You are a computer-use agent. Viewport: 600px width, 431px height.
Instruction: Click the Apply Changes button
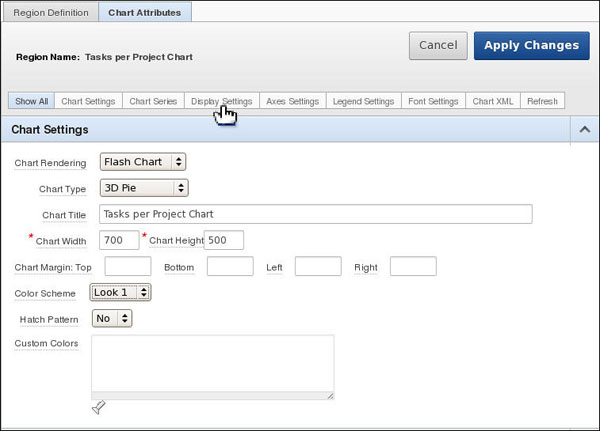pos(531,45)
